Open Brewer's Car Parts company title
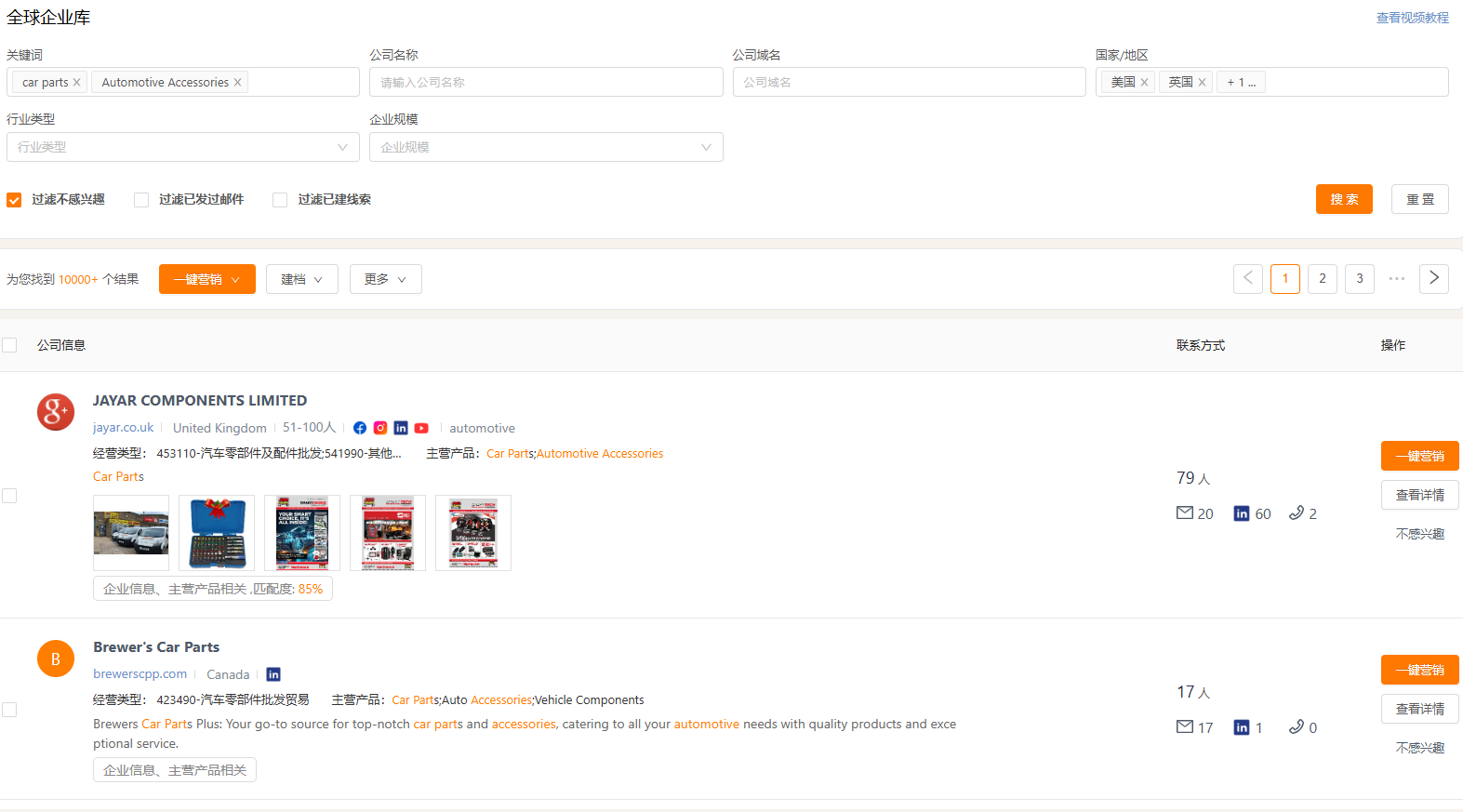1463x812 pixels. tap(156, 647)
